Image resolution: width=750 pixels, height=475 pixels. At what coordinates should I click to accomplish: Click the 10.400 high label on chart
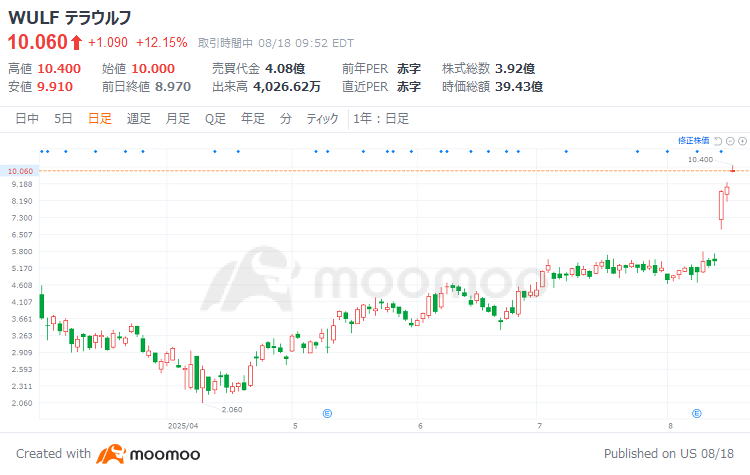tap(700, 159)
